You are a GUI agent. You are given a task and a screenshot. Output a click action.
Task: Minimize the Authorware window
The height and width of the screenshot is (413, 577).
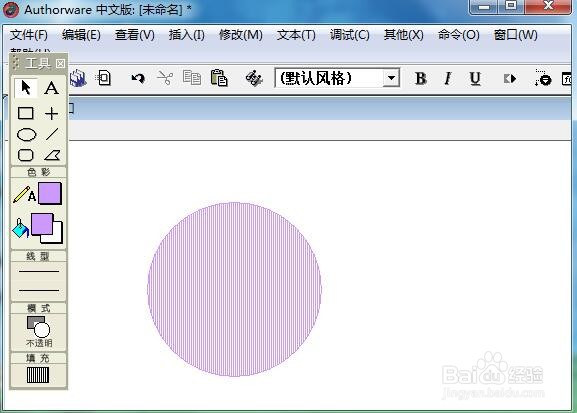tap(484, 6)
